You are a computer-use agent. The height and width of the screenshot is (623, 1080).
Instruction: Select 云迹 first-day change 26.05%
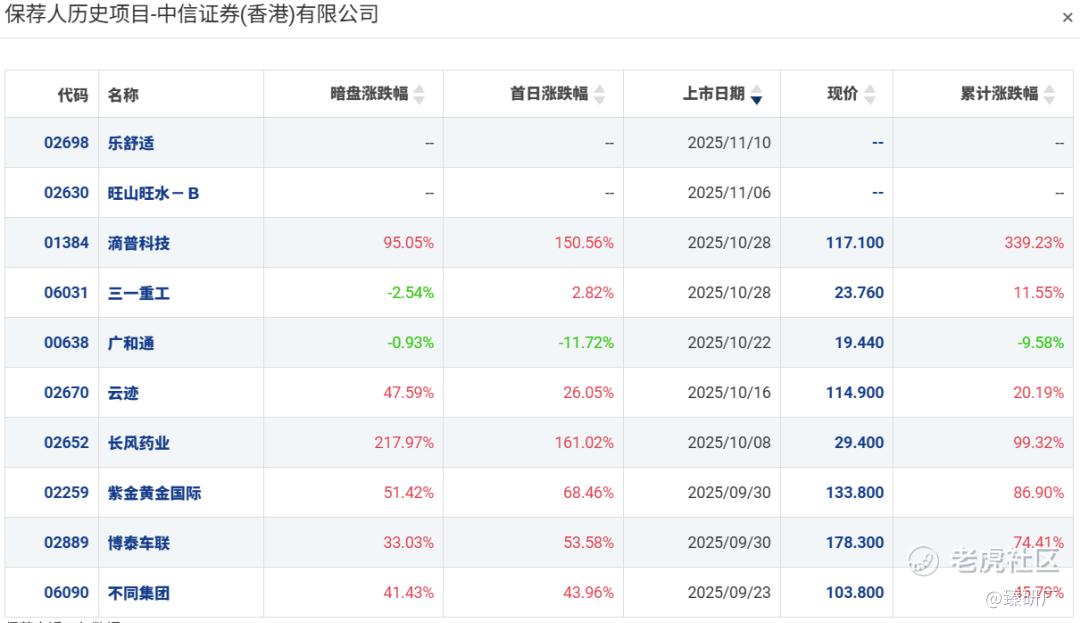(588, 392)
